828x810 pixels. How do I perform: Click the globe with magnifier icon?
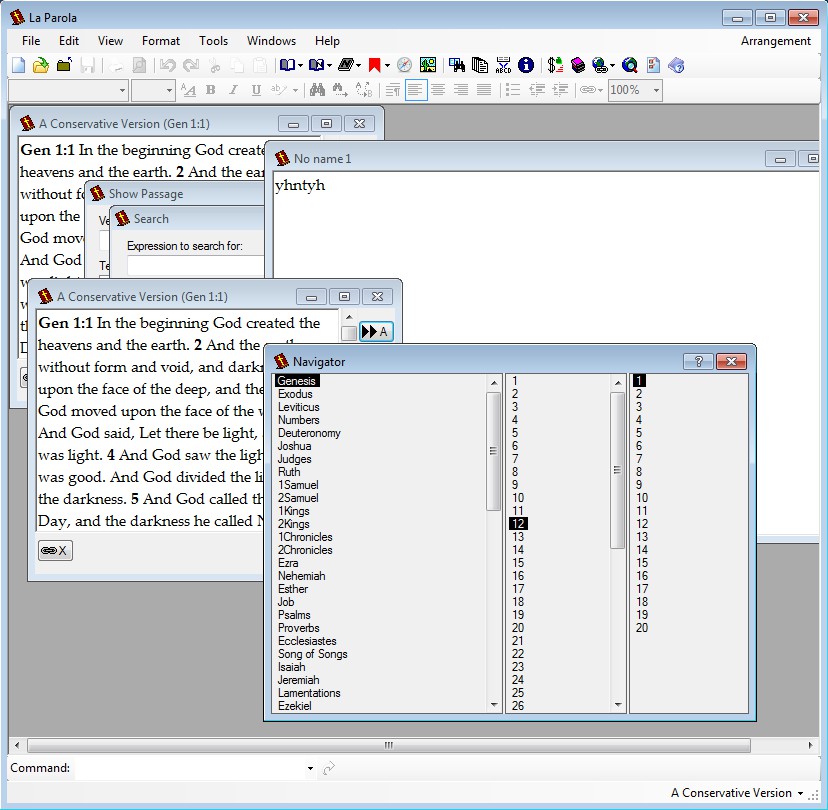tap(630, 65)
